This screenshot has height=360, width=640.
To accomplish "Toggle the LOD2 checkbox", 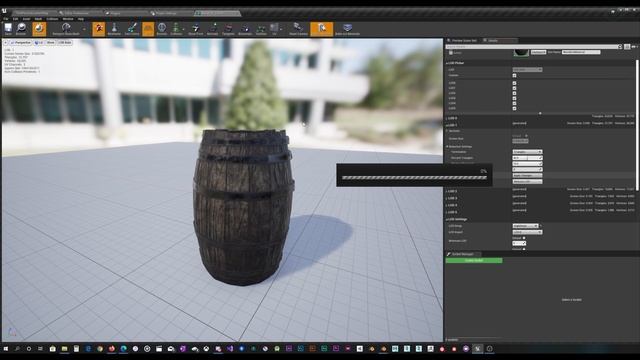I will (x=514, y=93).
